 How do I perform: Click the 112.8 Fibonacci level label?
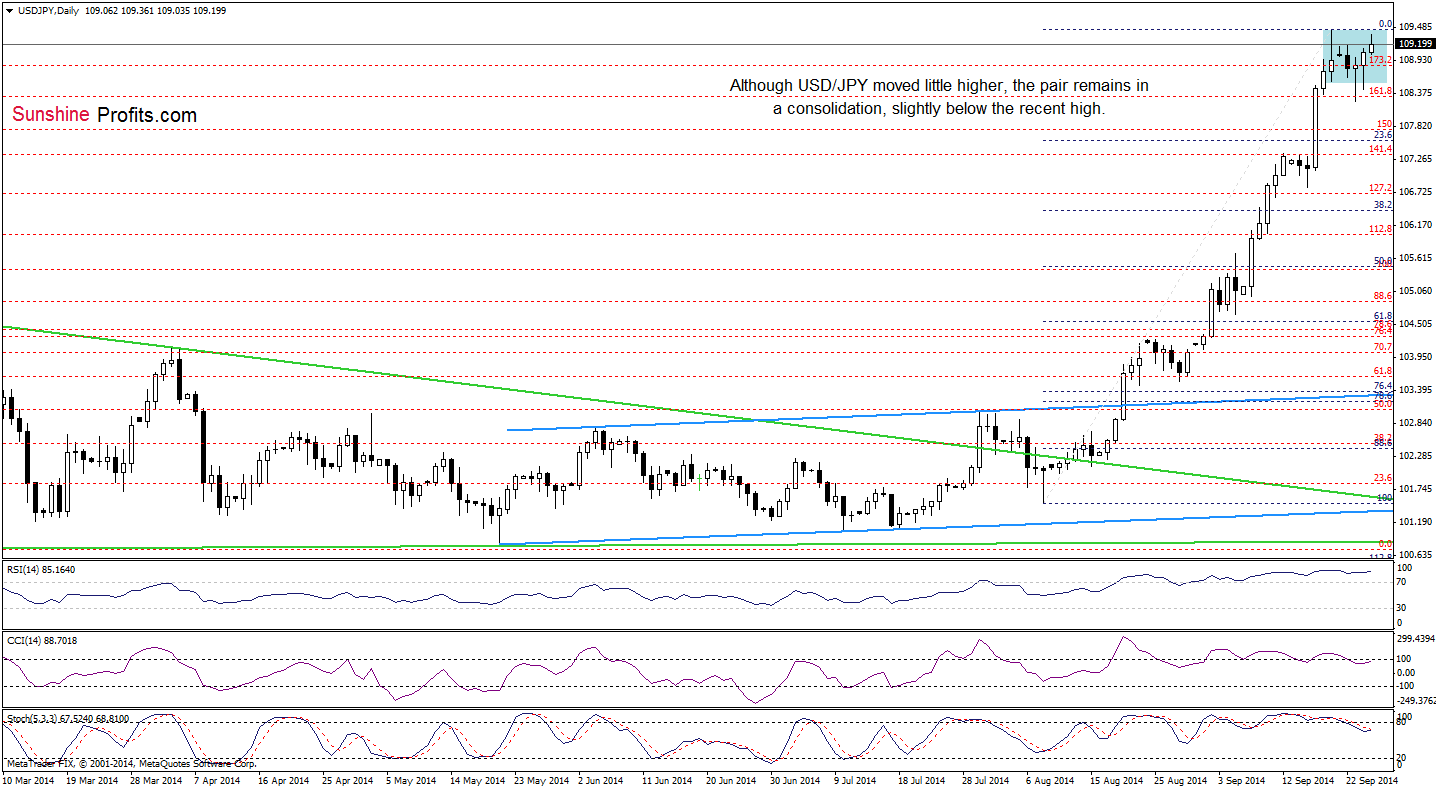click(x=1381, y=229)
